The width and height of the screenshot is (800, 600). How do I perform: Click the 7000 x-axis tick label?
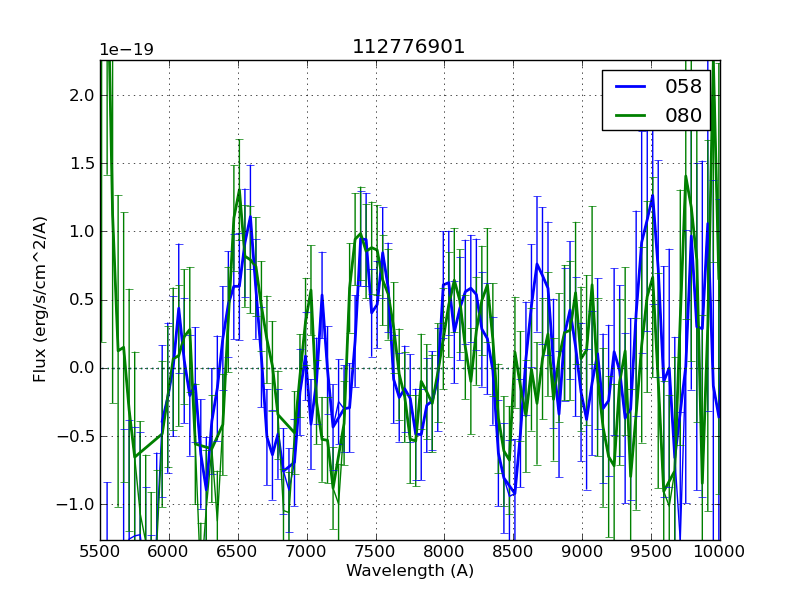pos(307,552)
